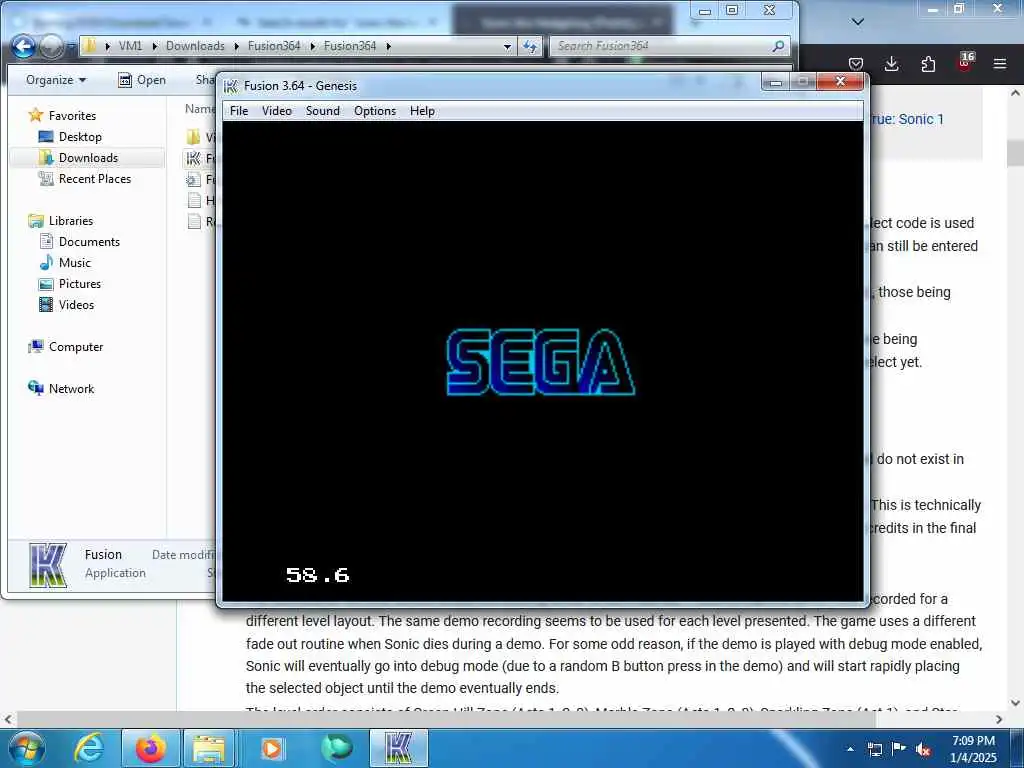
Task: Click the Fusion application thumbnail in details pane
Action: [x=48, y=566]
